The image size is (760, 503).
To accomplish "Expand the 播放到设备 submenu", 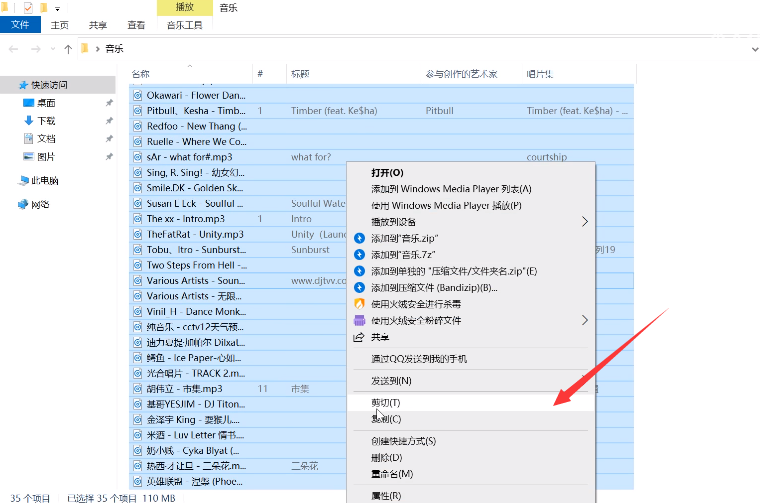I will pyautogui.click(x=471, y=222).
